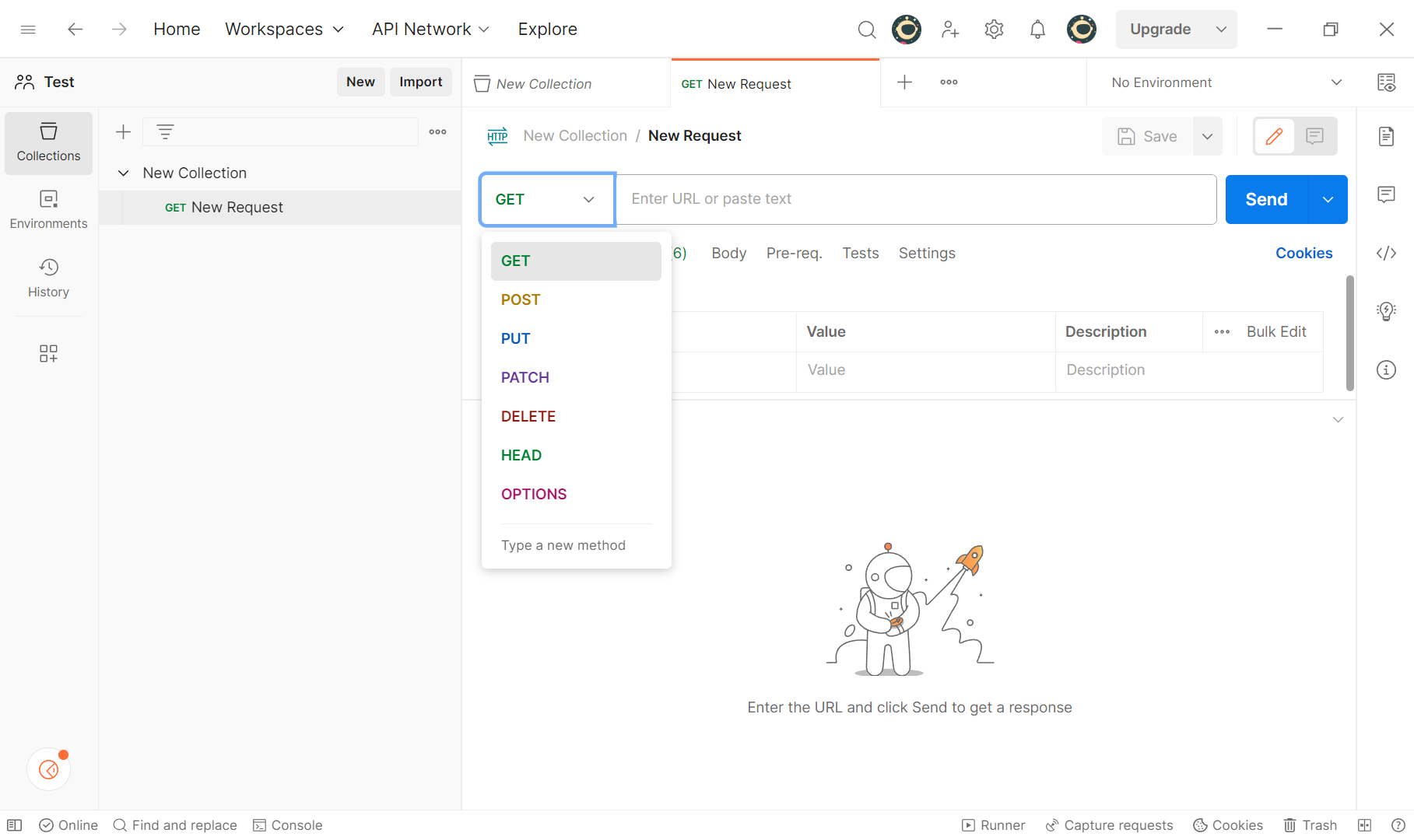Select DELETE from the method list
Screen dimensions: 1414x840
(576, 417)
